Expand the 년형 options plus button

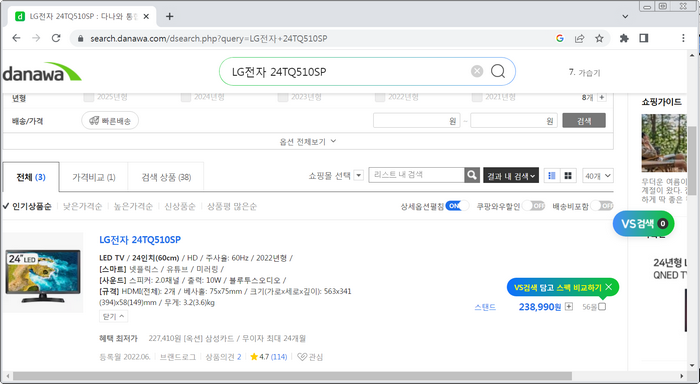(x=602, y=97)
